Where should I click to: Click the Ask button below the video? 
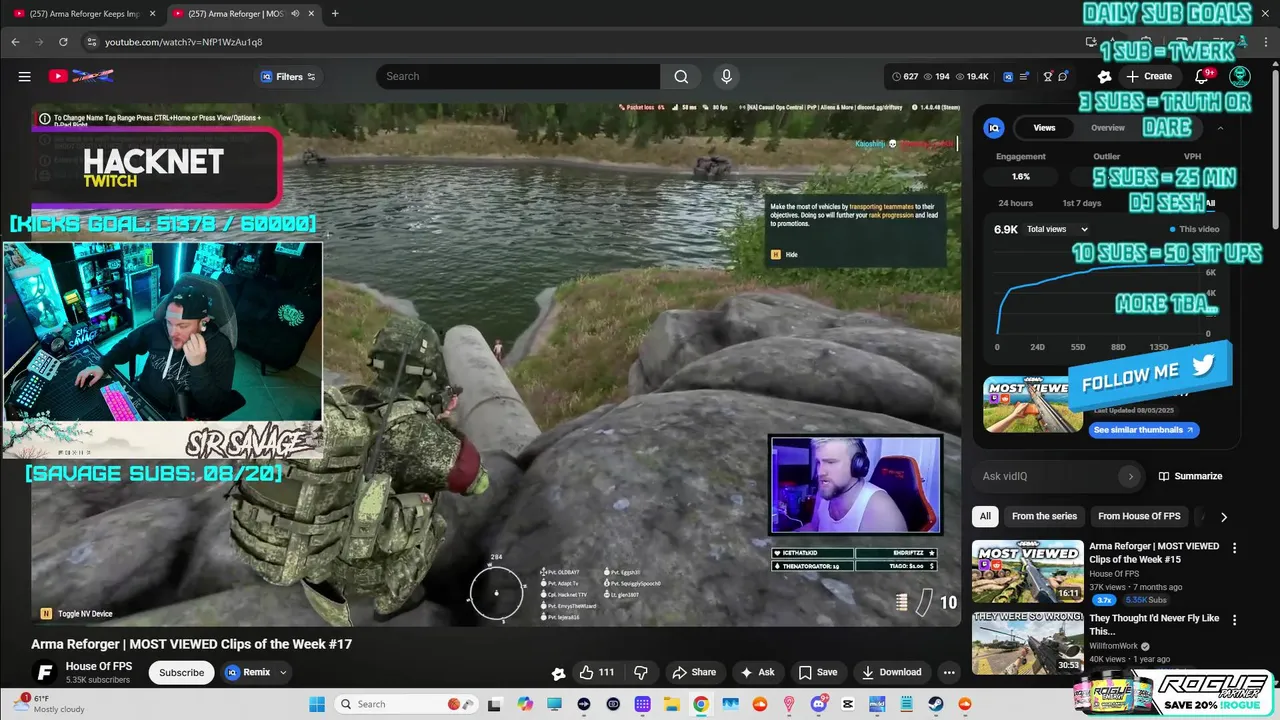click(757, 672)
